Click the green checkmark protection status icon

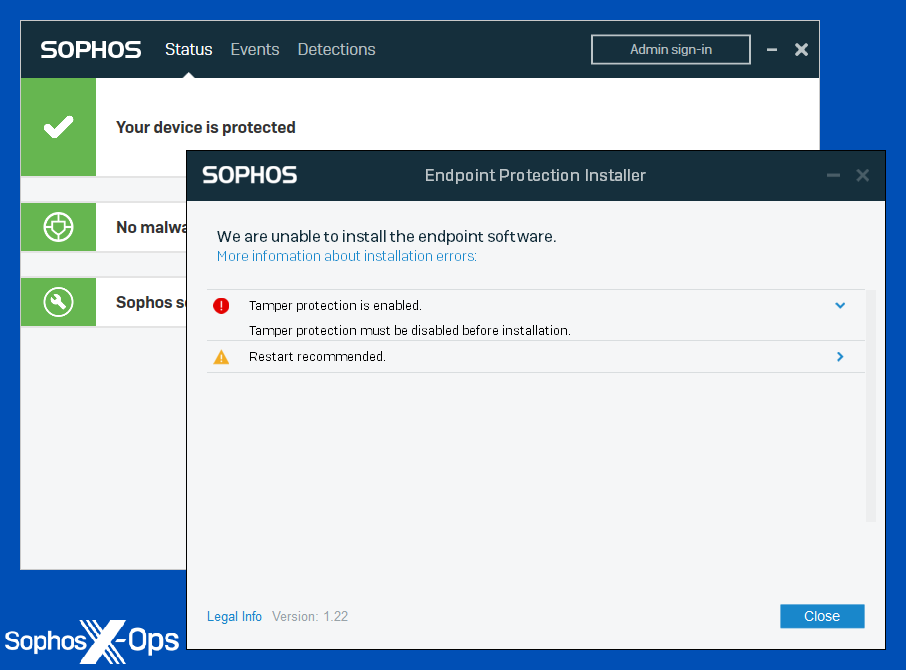pos(58,127)
